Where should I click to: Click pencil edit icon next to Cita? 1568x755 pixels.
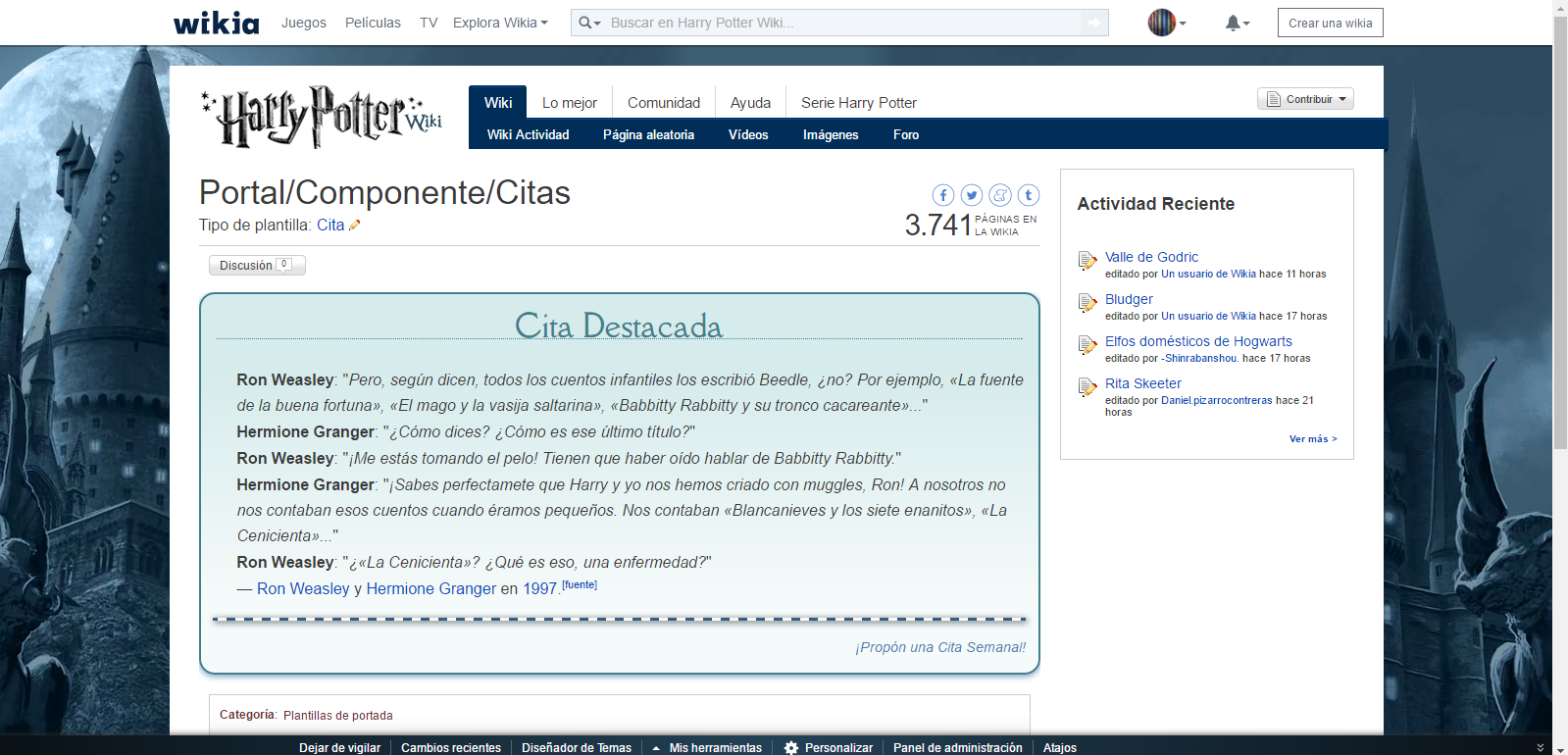[355, 226]
